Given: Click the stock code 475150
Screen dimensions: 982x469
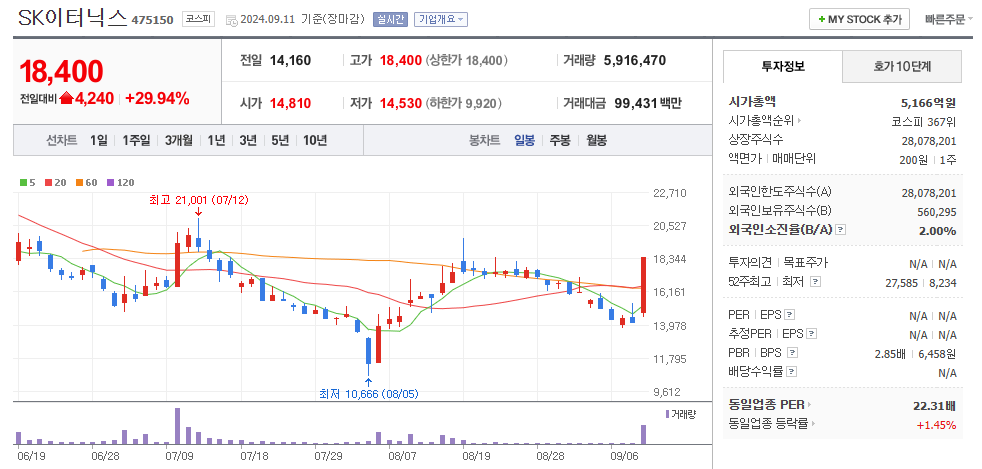Looking at the screenshot, I should [152, 20].
